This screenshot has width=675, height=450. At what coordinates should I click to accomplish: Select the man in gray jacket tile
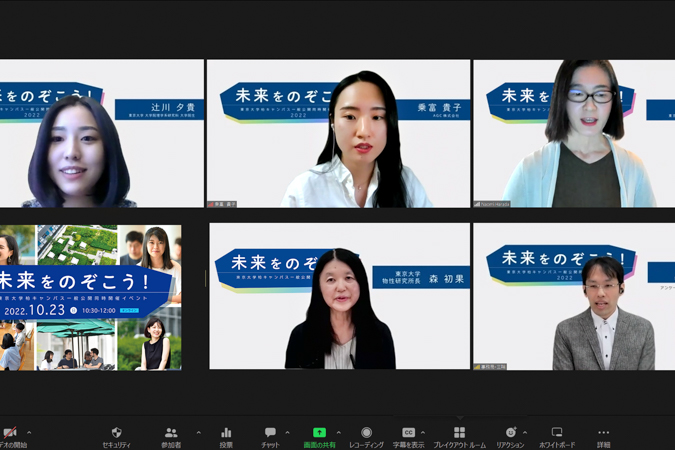574,296
